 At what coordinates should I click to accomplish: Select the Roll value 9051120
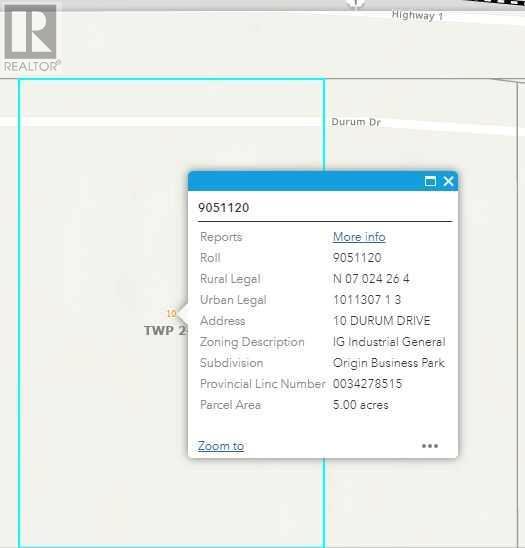pyautogui.click(x=357, y=258)
